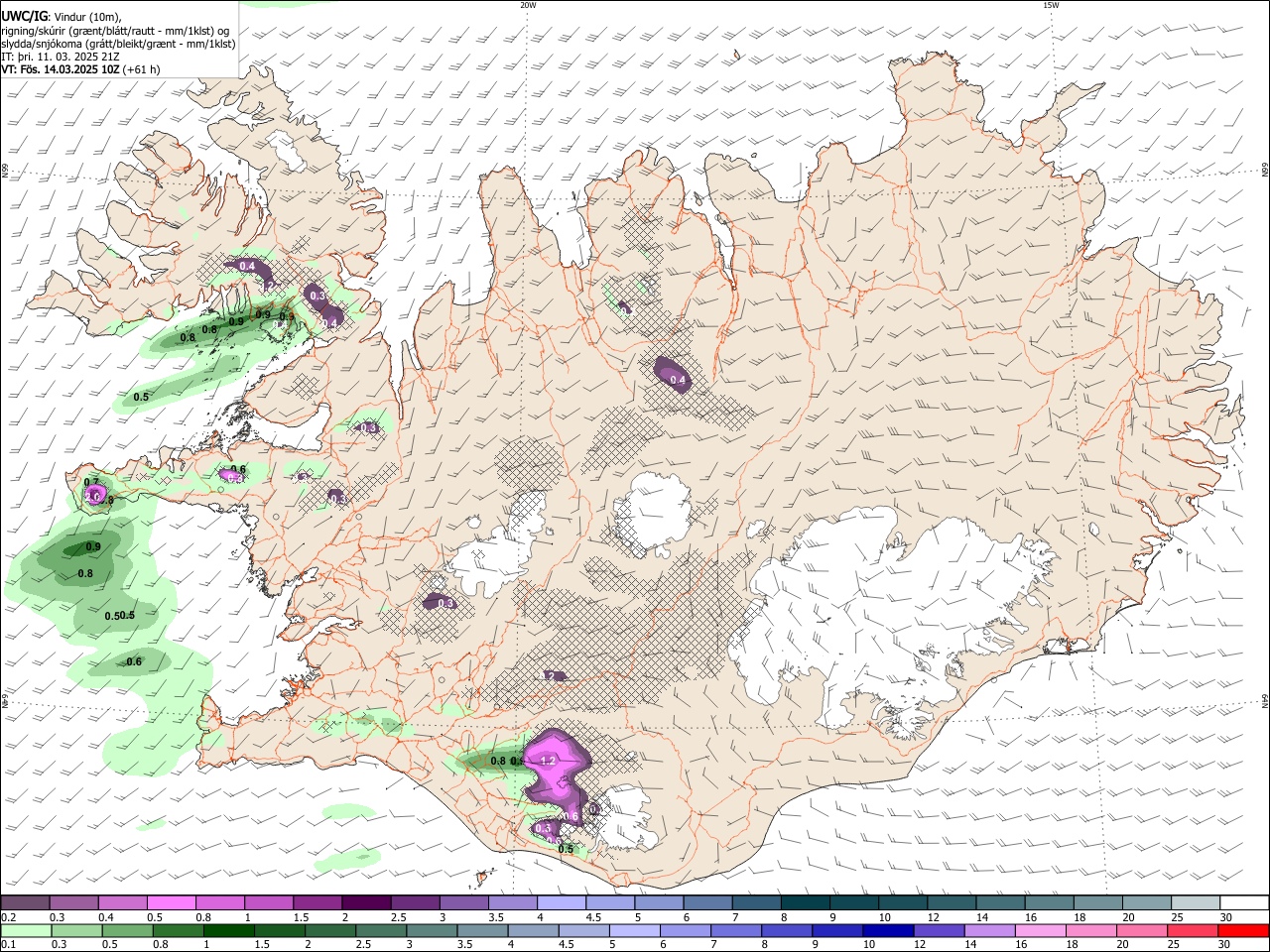Click the darkest purple 2–2.5 snow legend swatch
Viewport: 1270px width, 952px height.
coord(366,902)
